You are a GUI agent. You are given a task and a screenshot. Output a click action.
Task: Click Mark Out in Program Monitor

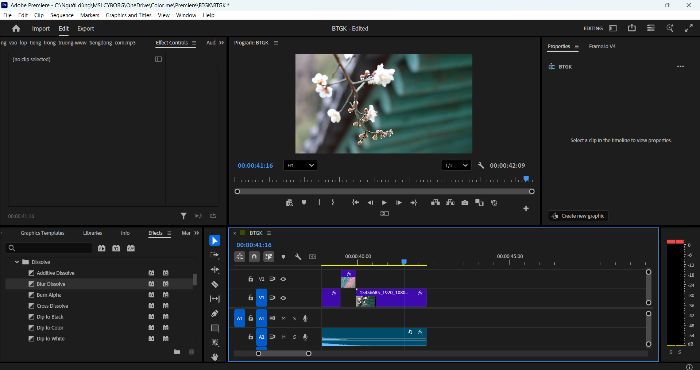[x=333, y=203]
